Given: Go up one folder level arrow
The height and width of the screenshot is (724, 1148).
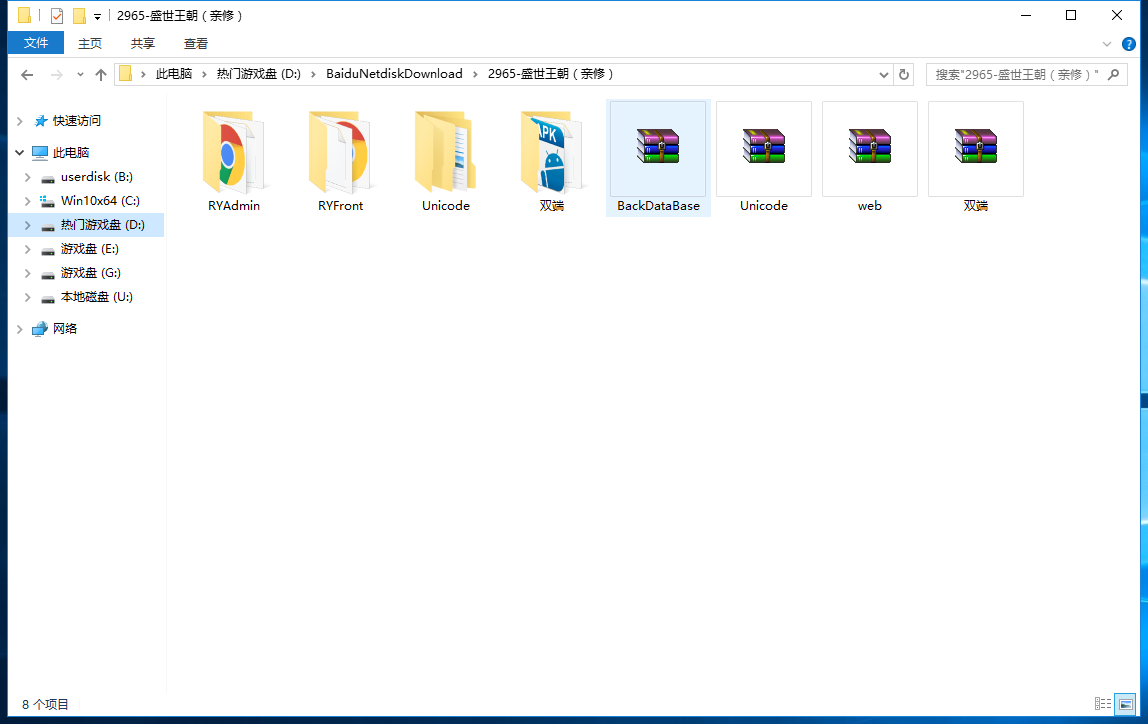Looking at the screenshot, I should click(101, 75).
